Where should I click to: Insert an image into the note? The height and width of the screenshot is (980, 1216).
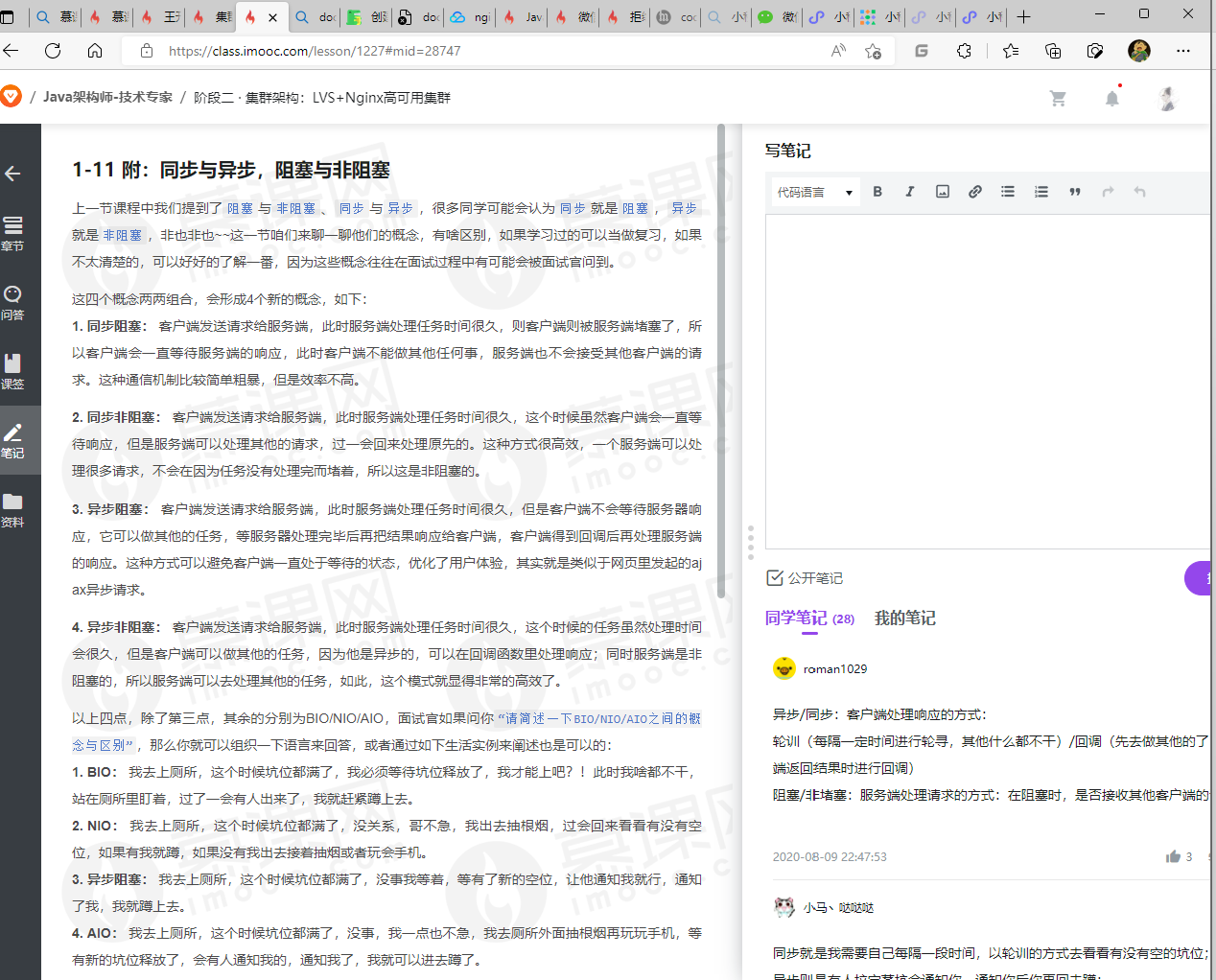pos(942,191)
